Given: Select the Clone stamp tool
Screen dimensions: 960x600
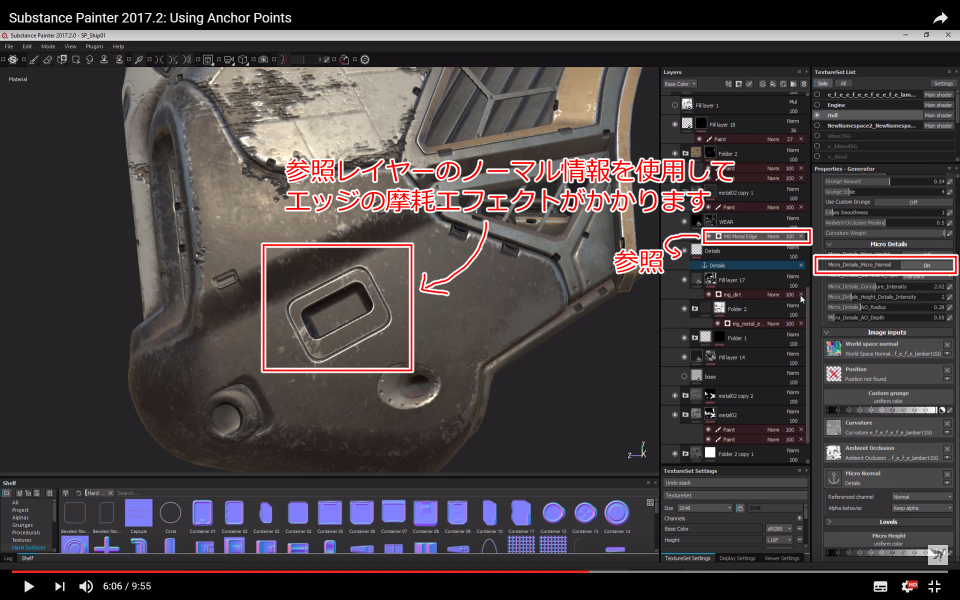Looking at the screenshot, I should [x=104, y=59].
